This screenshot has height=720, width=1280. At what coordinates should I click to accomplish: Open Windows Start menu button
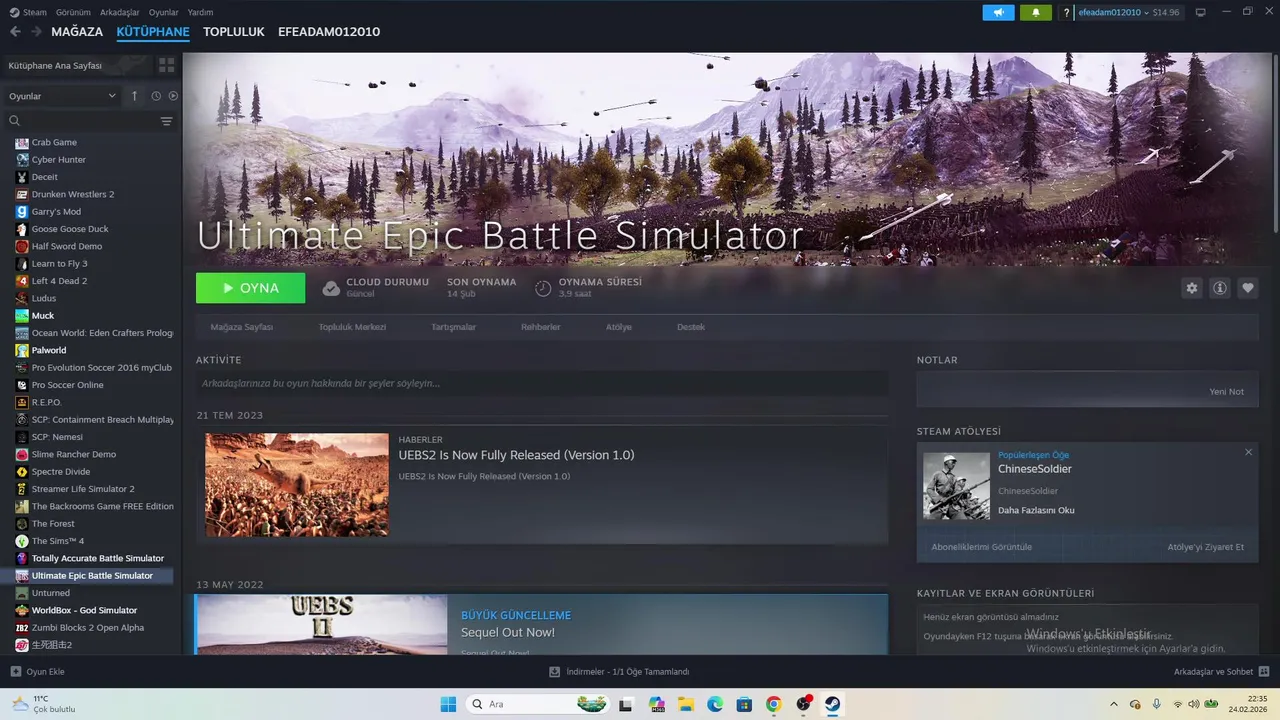point(448,704)
